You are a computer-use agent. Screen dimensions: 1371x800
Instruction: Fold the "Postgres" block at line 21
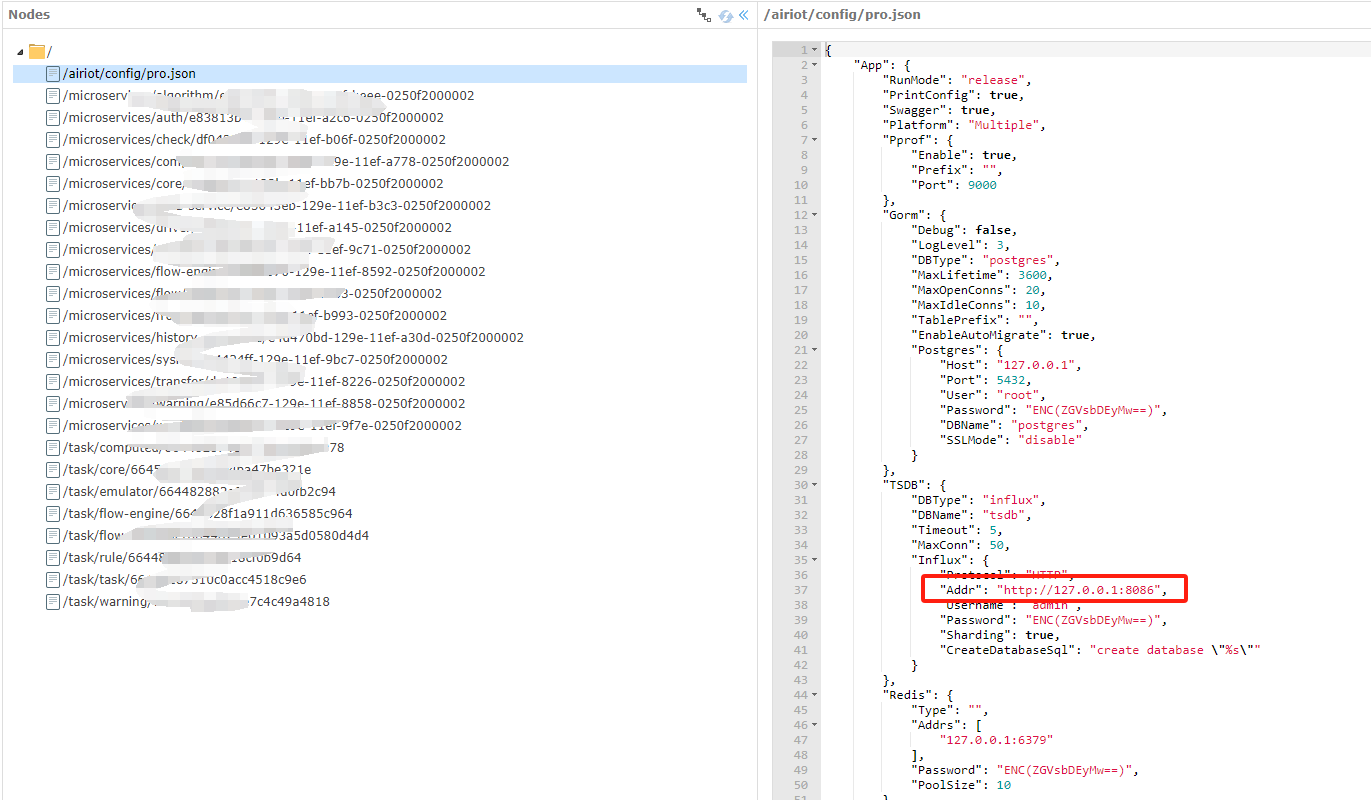(815, 350)
